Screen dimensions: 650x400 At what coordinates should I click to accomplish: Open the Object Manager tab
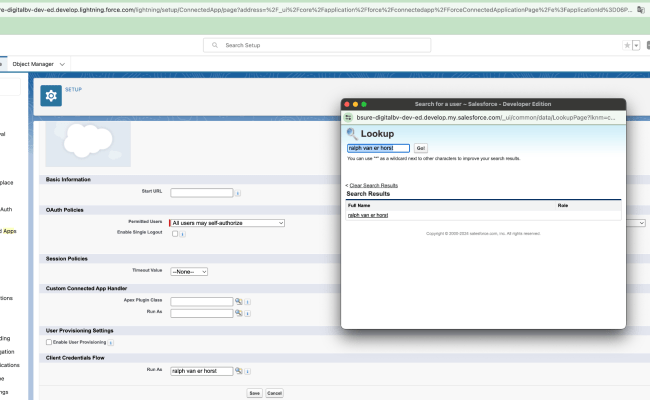[x=33, y=64]
